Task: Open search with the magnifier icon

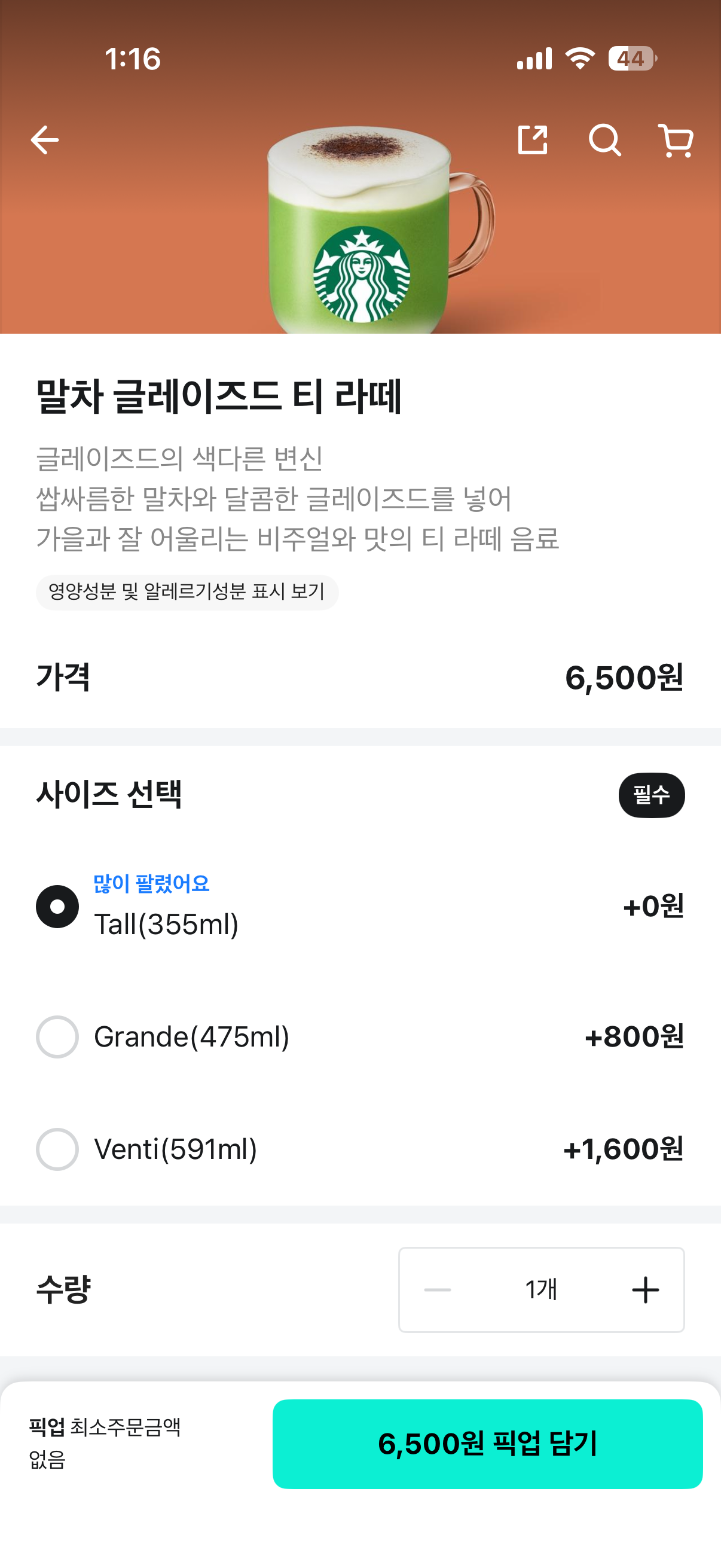Action: (604, 141)
